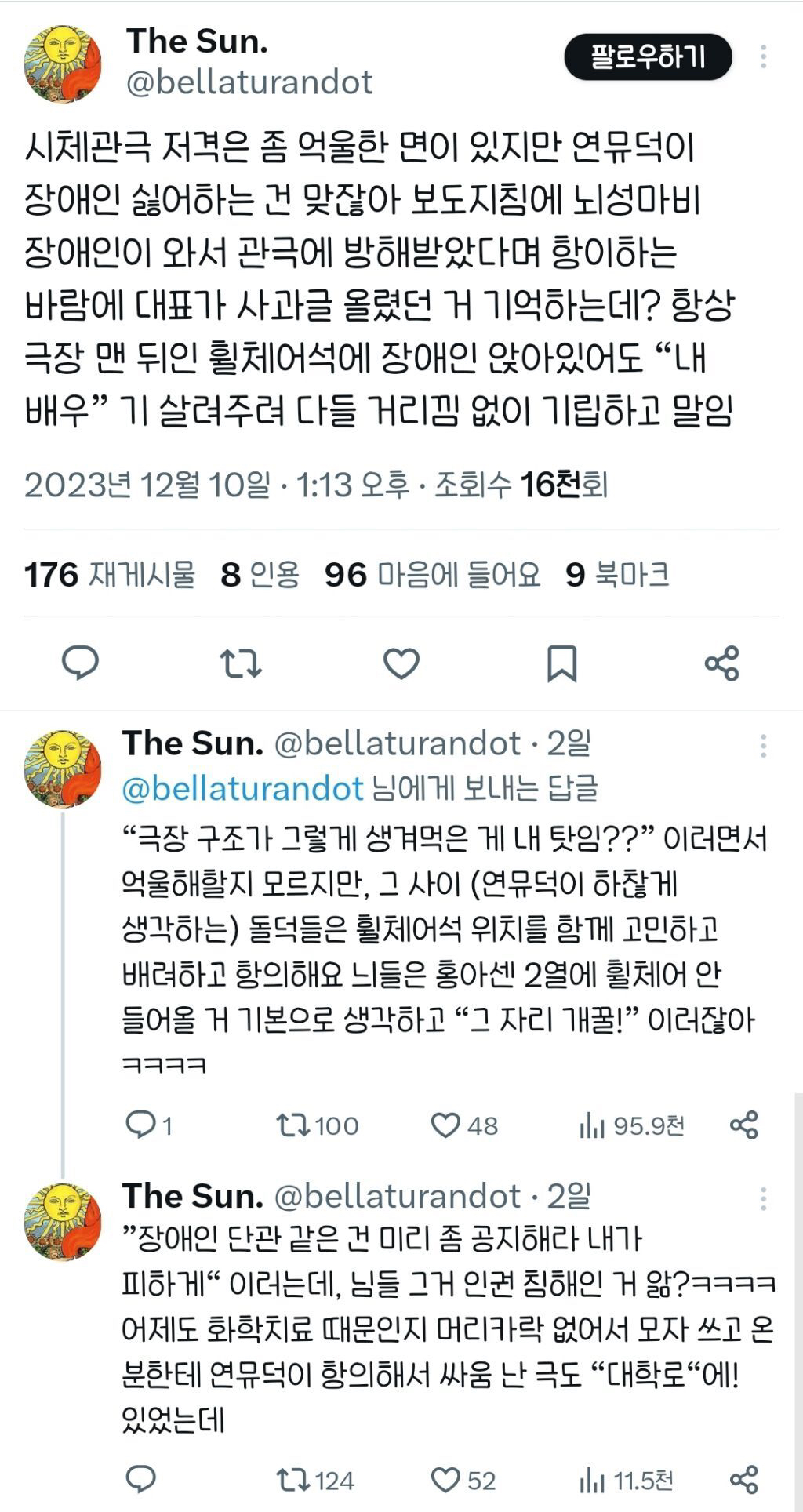Share the first reply
This screenshot has width=803, height=1512.
point(743,1126)
